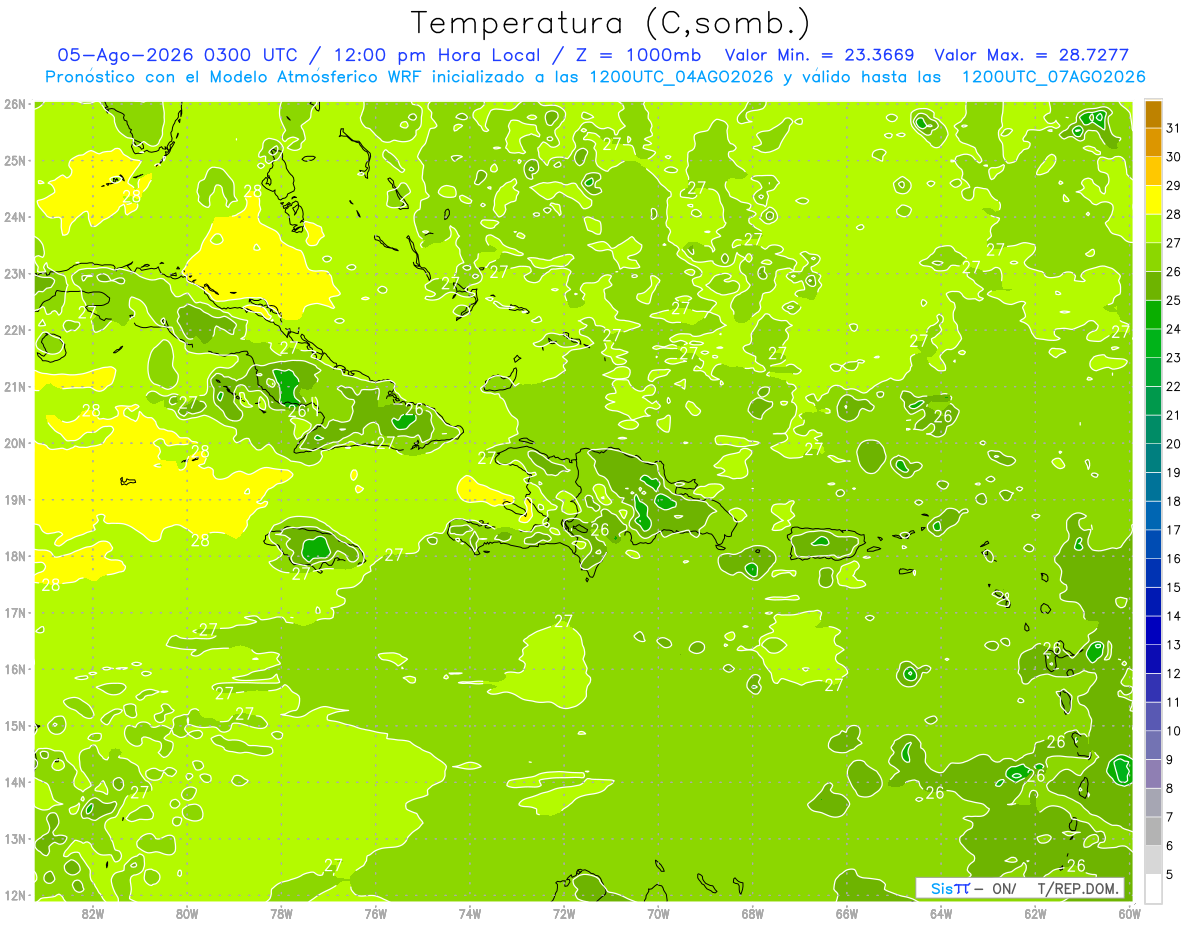This screenshot has height=927, width=1200.
Task: Select the "Valor Min. = 23.3669" reading
Action: [820, 55]
